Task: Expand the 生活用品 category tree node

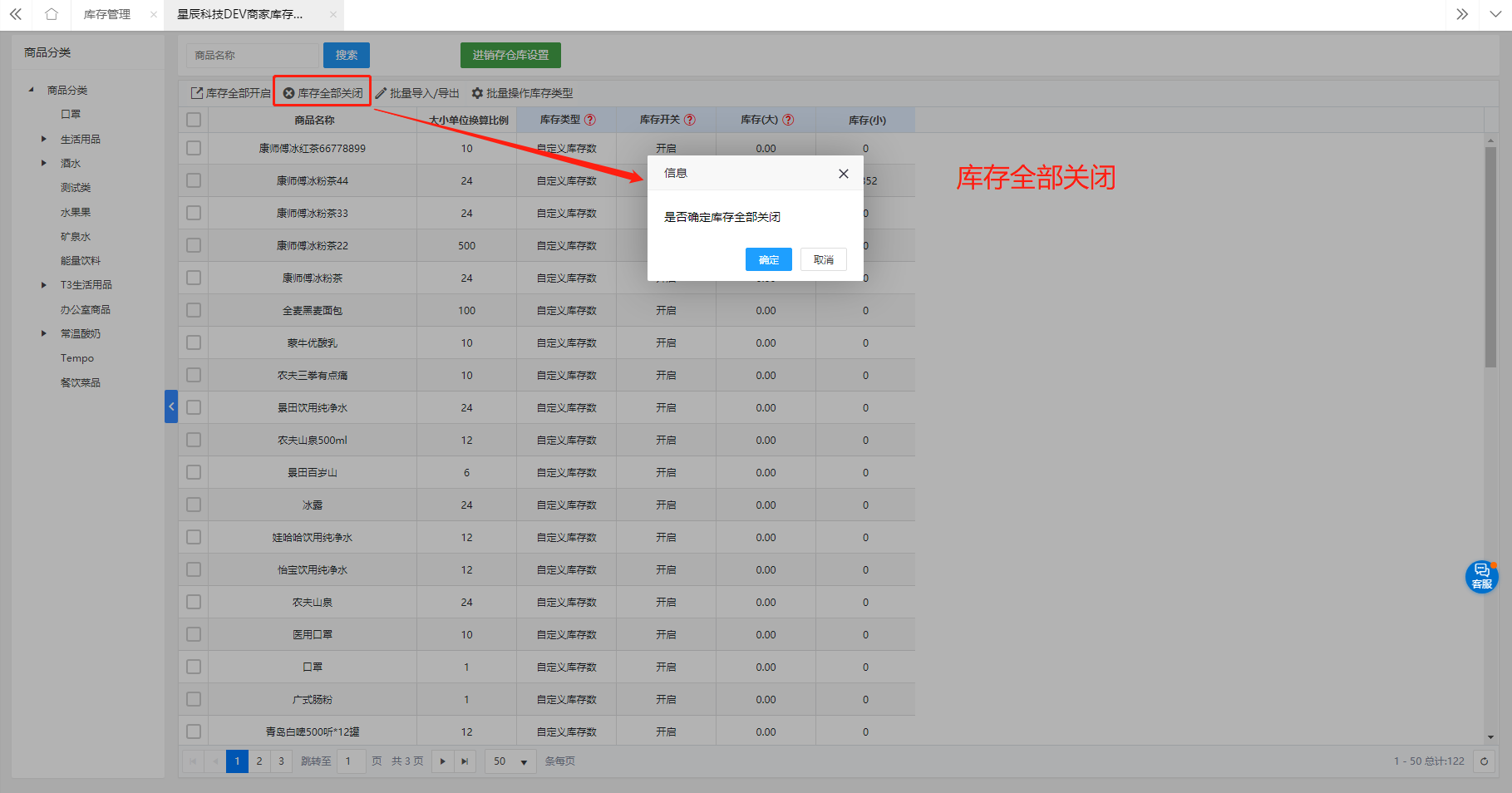Action: pyautogui.click(x=44, y=139)
